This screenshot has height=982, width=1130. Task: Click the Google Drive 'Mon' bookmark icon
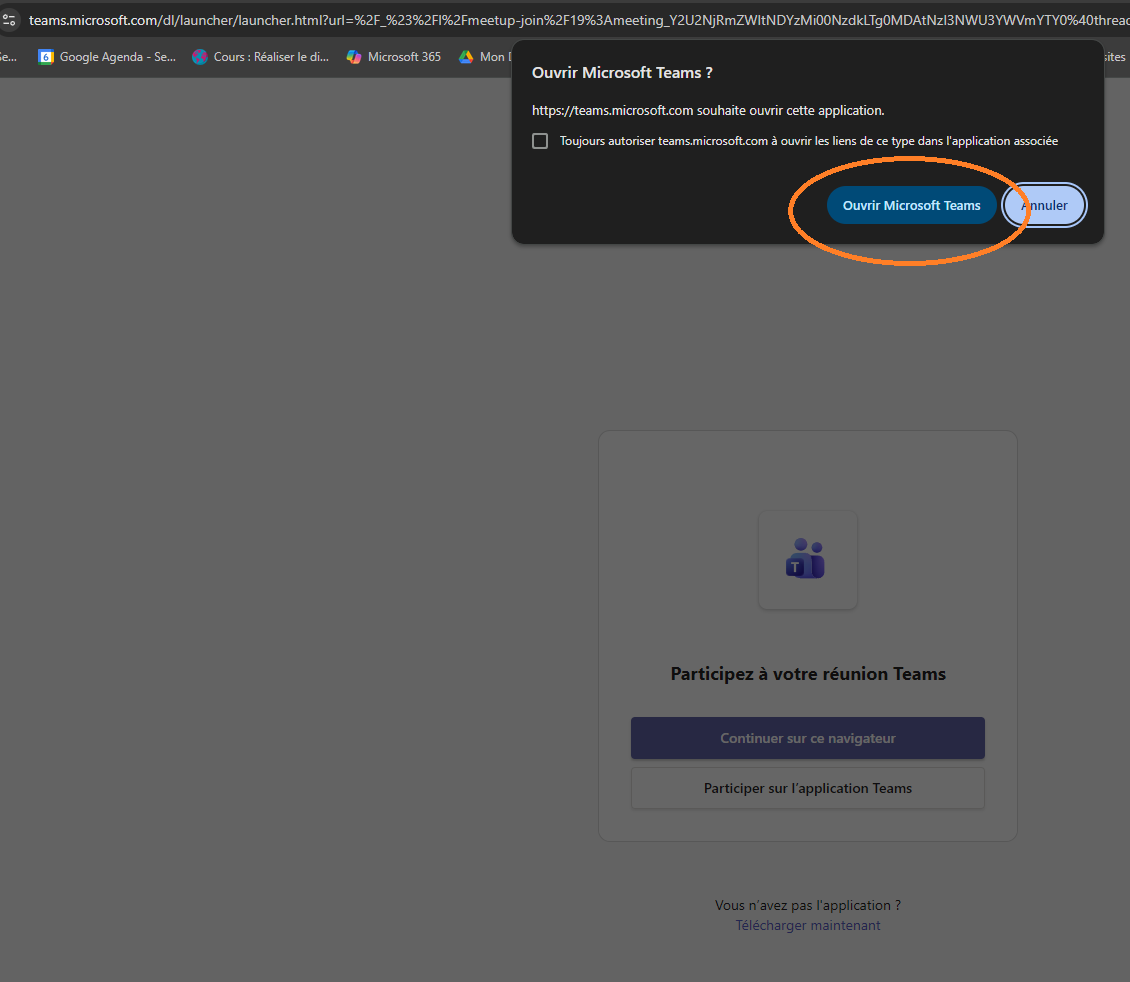pyautogui.click(x=466, y=57)
